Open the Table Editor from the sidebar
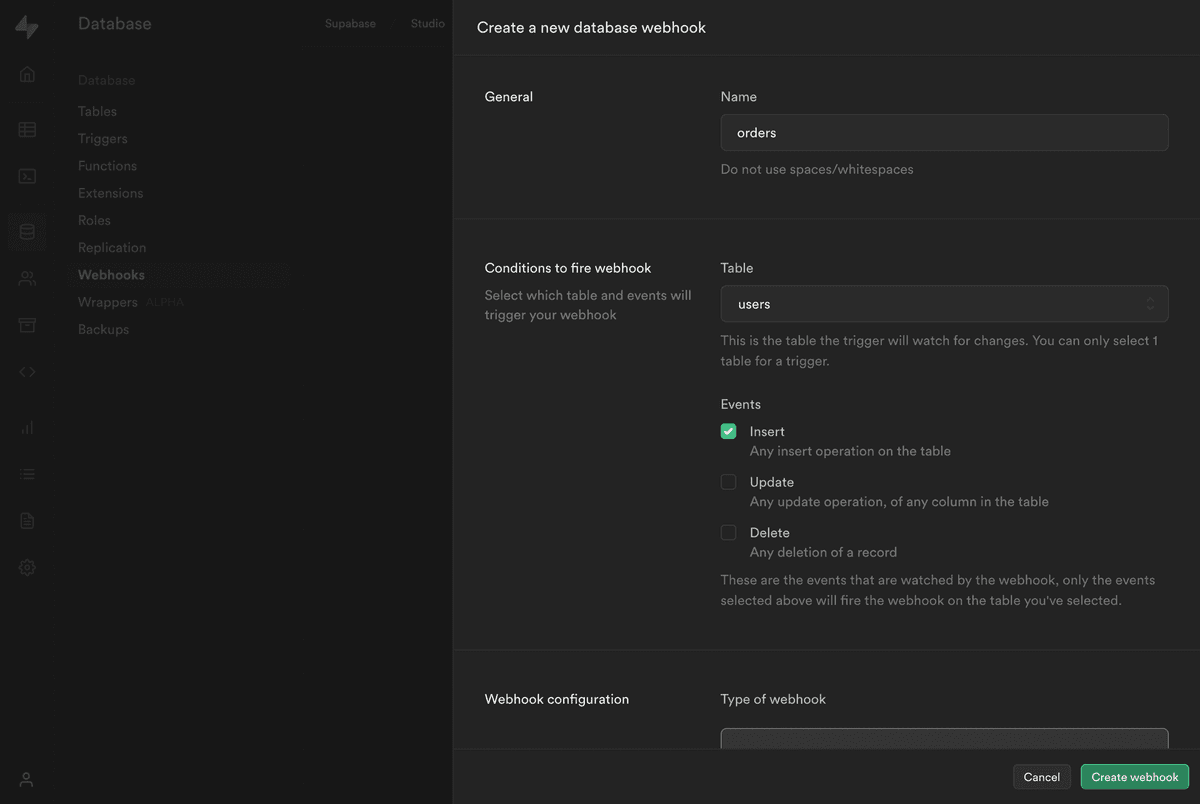1200x804 pixels. (x=26, y=129)
